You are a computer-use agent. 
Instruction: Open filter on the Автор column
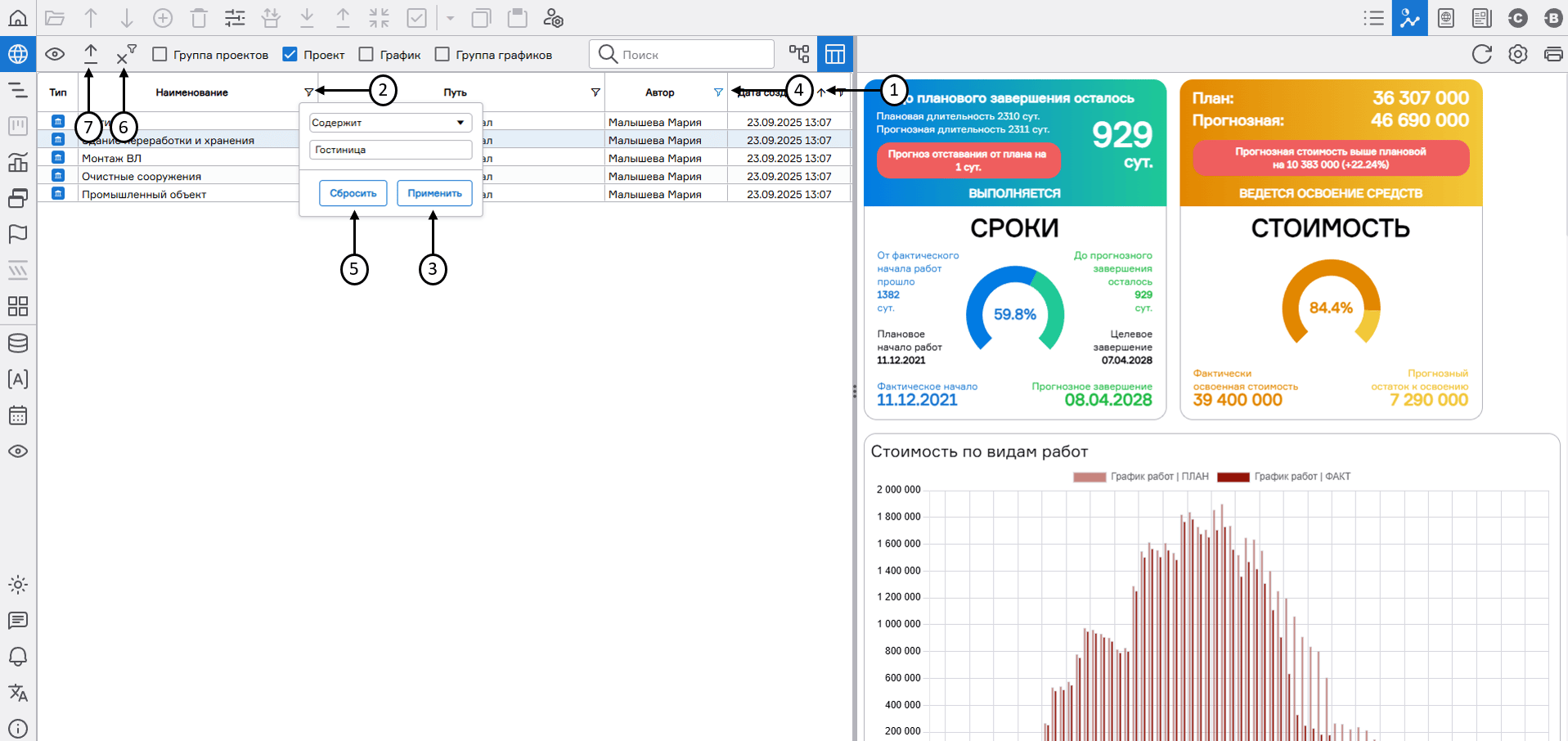pyautogui.click(x=718, y=92)
